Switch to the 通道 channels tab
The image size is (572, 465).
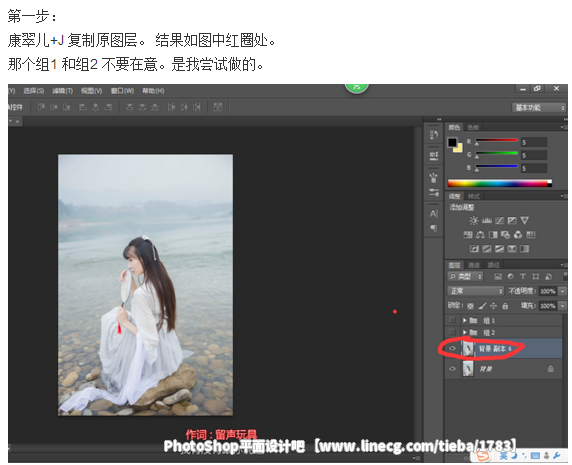click(x=474, y=265)
